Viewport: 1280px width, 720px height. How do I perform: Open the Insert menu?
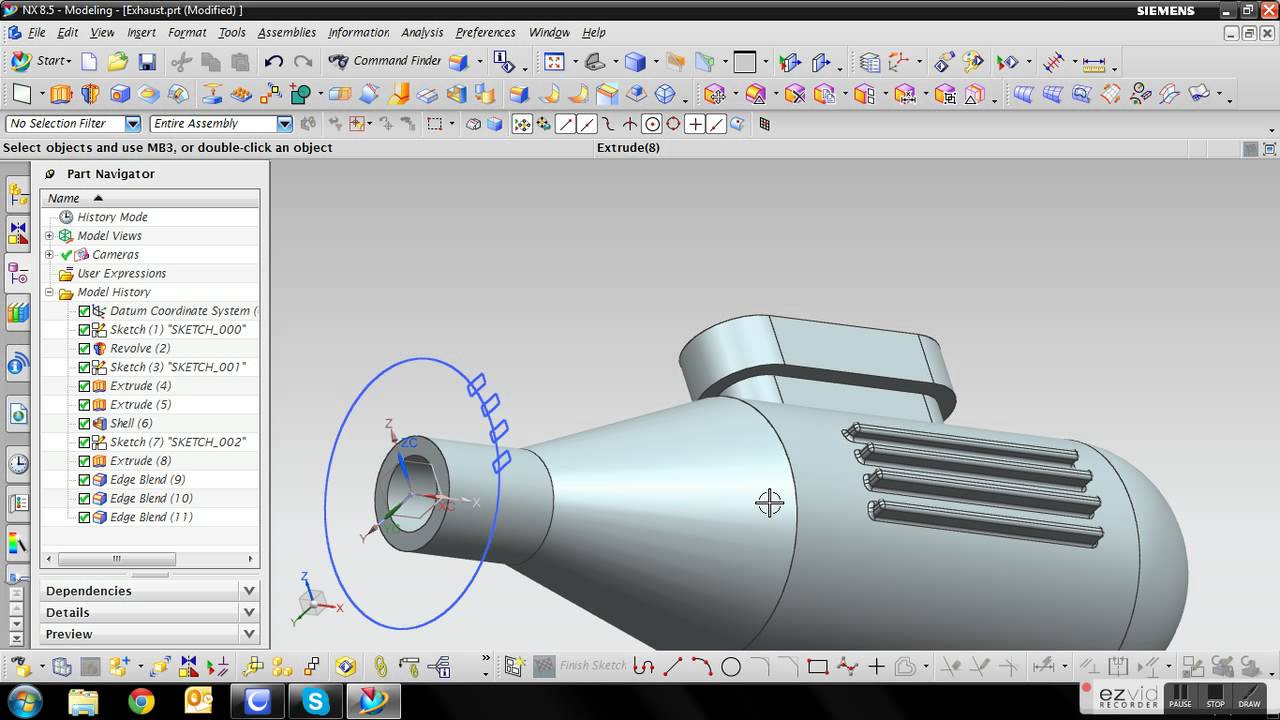141,32
